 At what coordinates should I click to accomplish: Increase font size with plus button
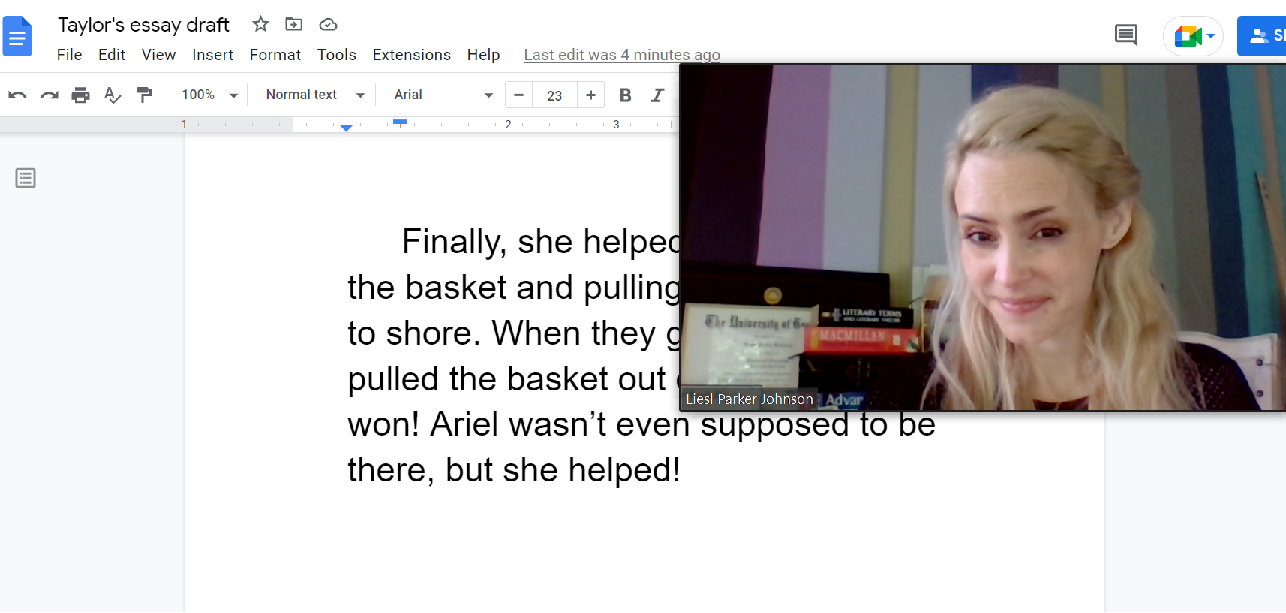pos(591,95)
